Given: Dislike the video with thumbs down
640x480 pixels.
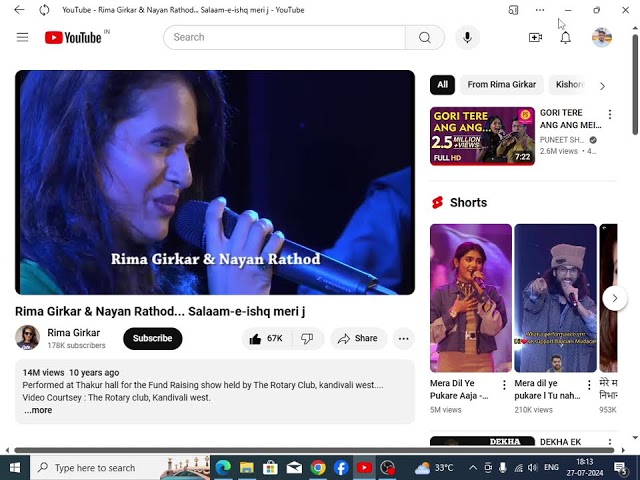Looking at the screenshot, I should click(307, 338).
